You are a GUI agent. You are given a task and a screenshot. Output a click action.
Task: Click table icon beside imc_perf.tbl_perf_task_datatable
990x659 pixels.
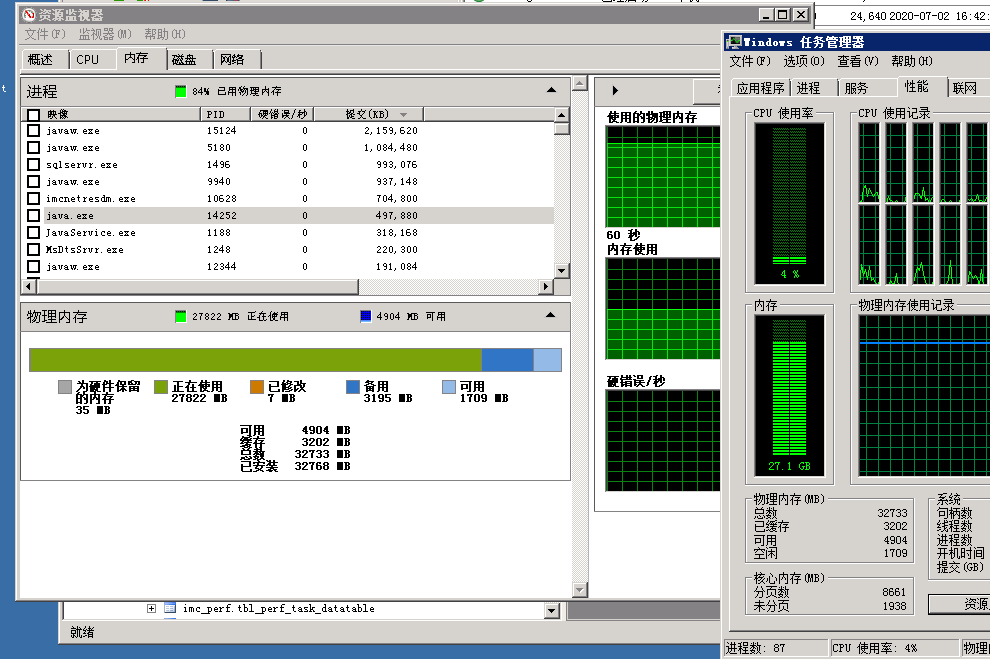click(169, 609)
